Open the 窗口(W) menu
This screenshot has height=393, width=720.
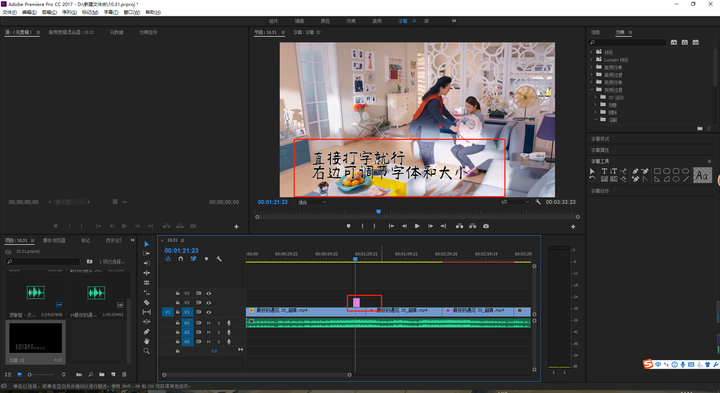pos(131,12)
